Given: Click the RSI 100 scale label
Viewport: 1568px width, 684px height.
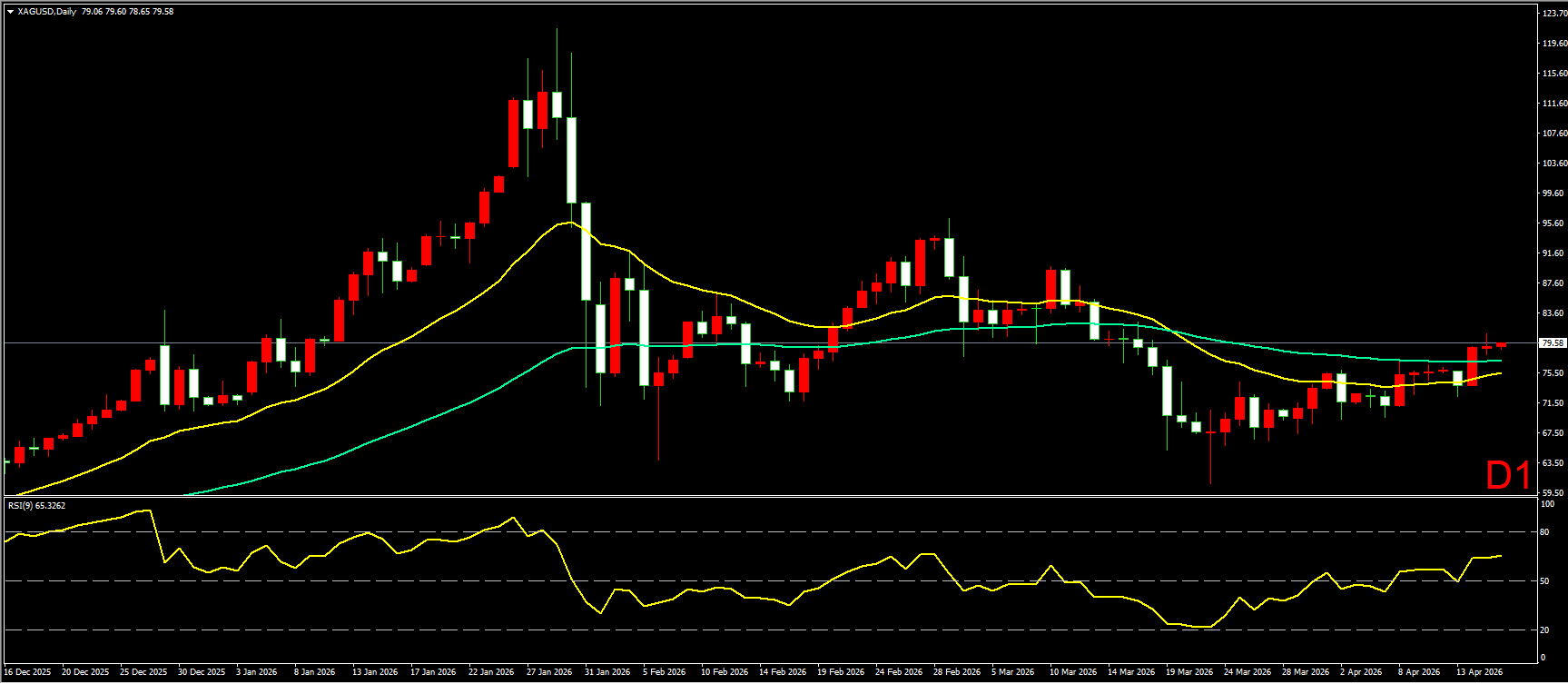Looking at the screenshot, I should [x=1548, y=504].
